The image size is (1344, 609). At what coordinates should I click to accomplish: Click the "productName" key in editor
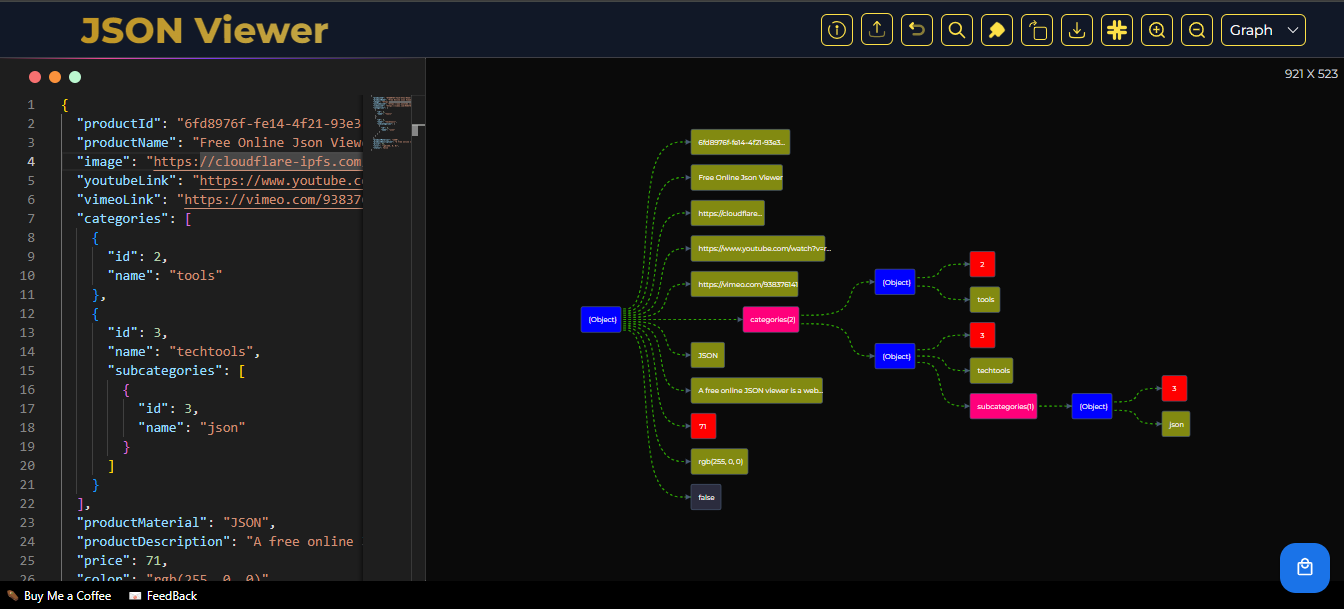(x=127, y=142)
